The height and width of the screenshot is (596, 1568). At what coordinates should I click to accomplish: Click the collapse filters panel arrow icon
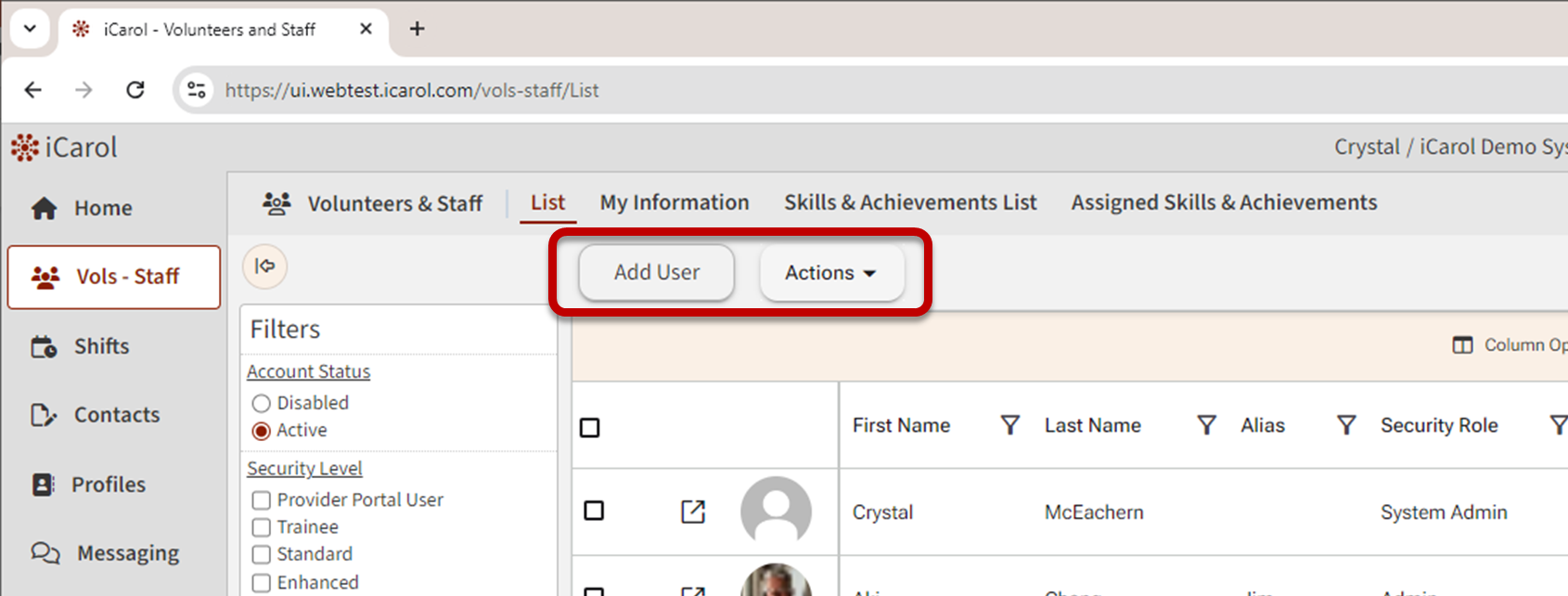[x=264, y=266]
